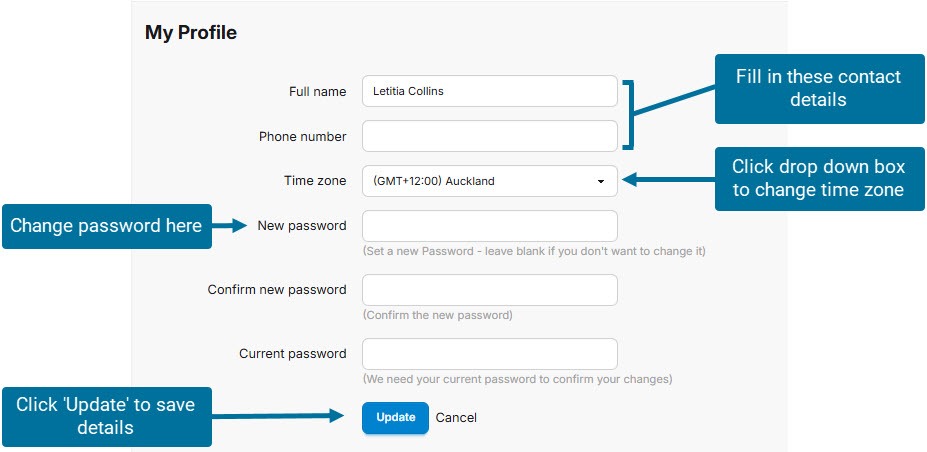Viewport: 927px width, 452px height.
Task: Click the My Profile heading
Action: [191, 33]
